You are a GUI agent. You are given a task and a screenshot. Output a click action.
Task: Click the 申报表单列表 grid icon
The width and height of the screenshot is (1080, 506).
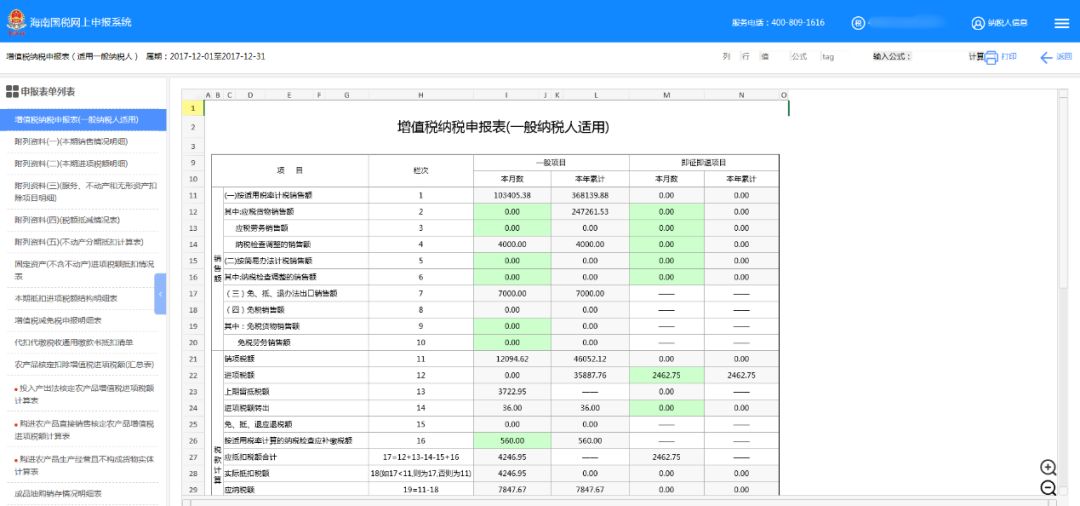coord(12,91)
